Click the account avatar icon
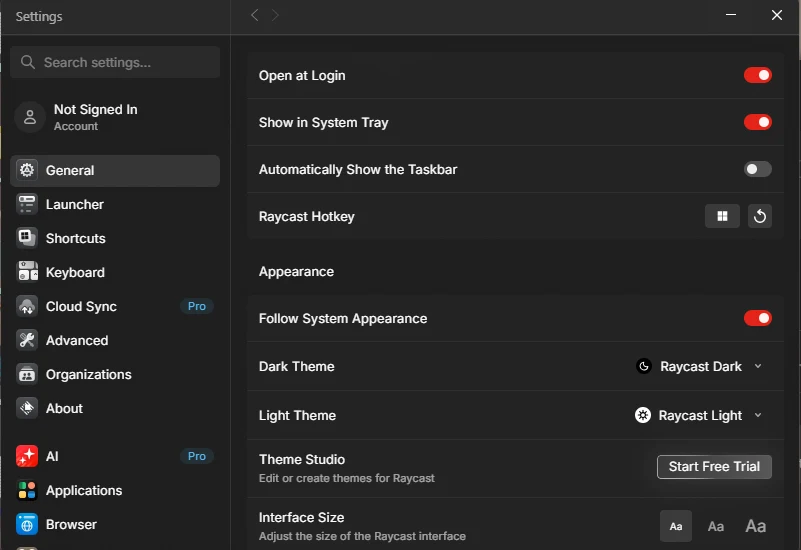 (30, 117)
